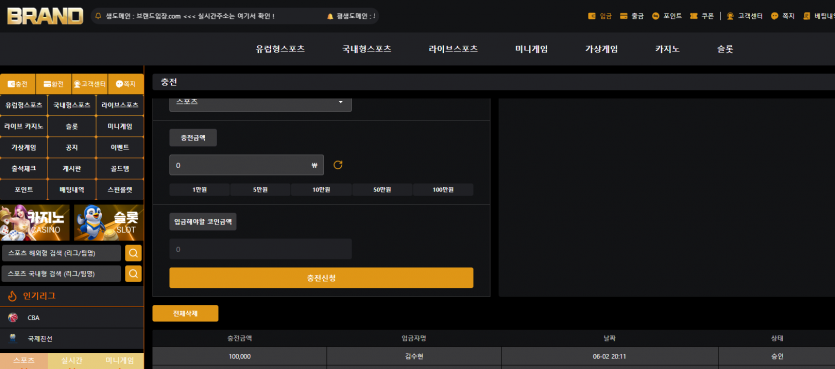Open 출석체크 in the sidebar grid
The height and width of the screenshot is (369, 835).
point(24,168)
